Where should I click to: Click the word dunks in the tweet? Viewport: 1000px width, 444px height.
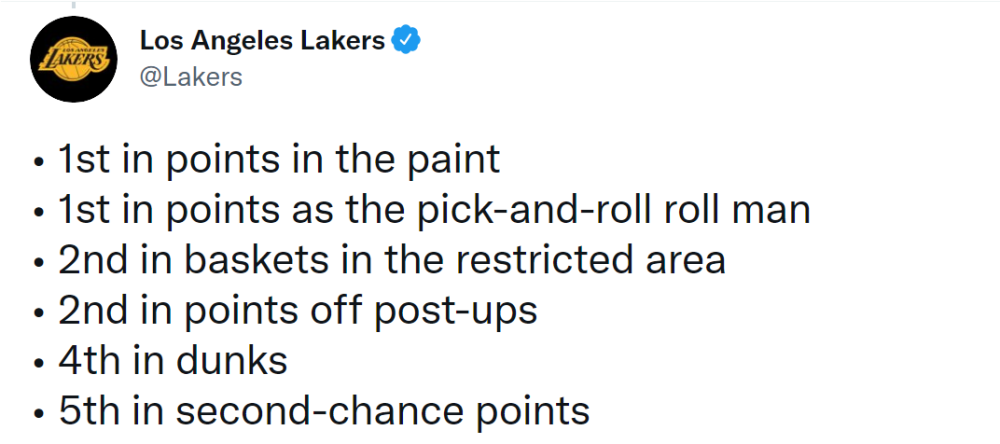232,360
